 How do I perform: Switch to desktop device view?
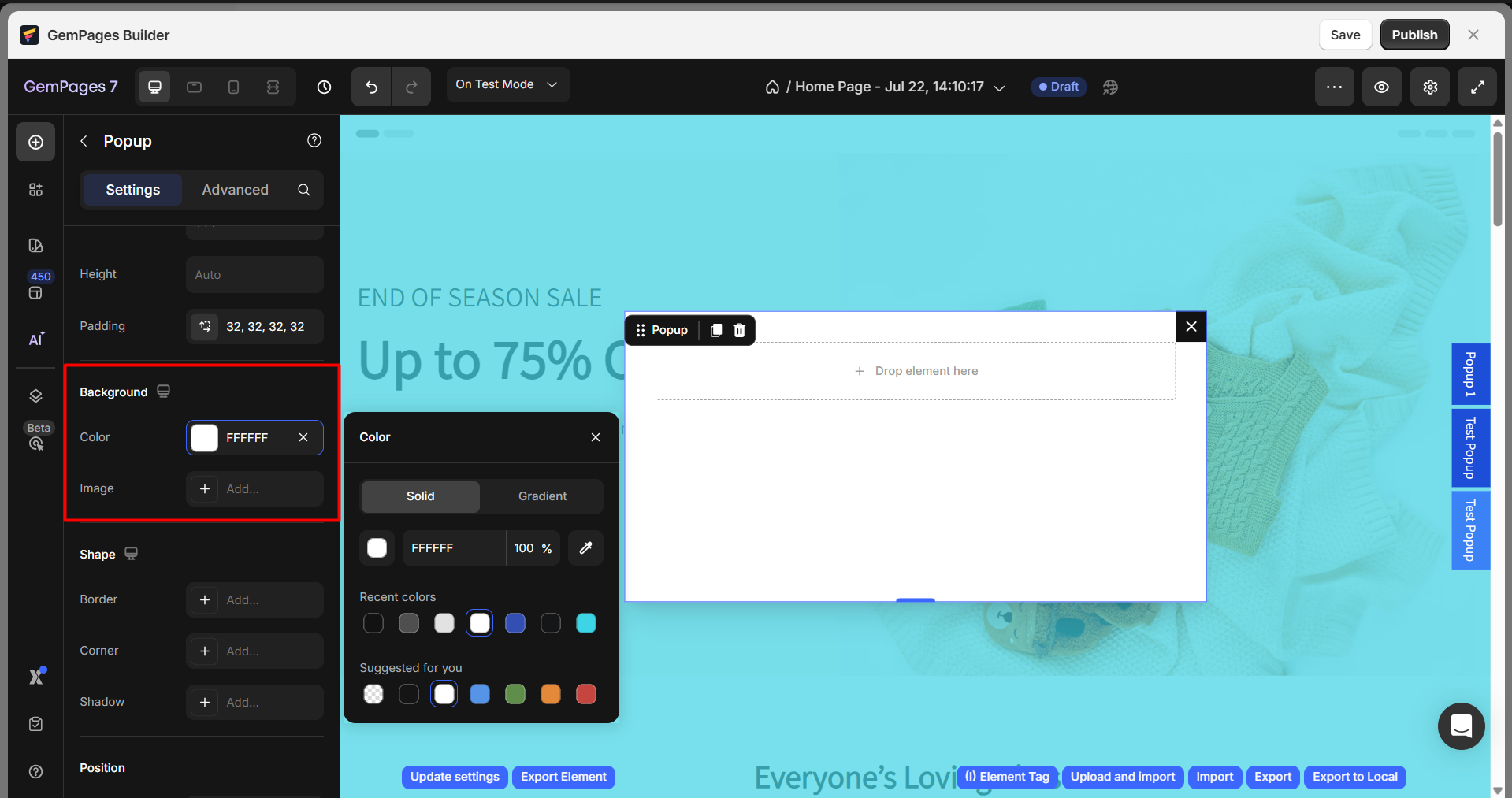(x=154, y=87)
